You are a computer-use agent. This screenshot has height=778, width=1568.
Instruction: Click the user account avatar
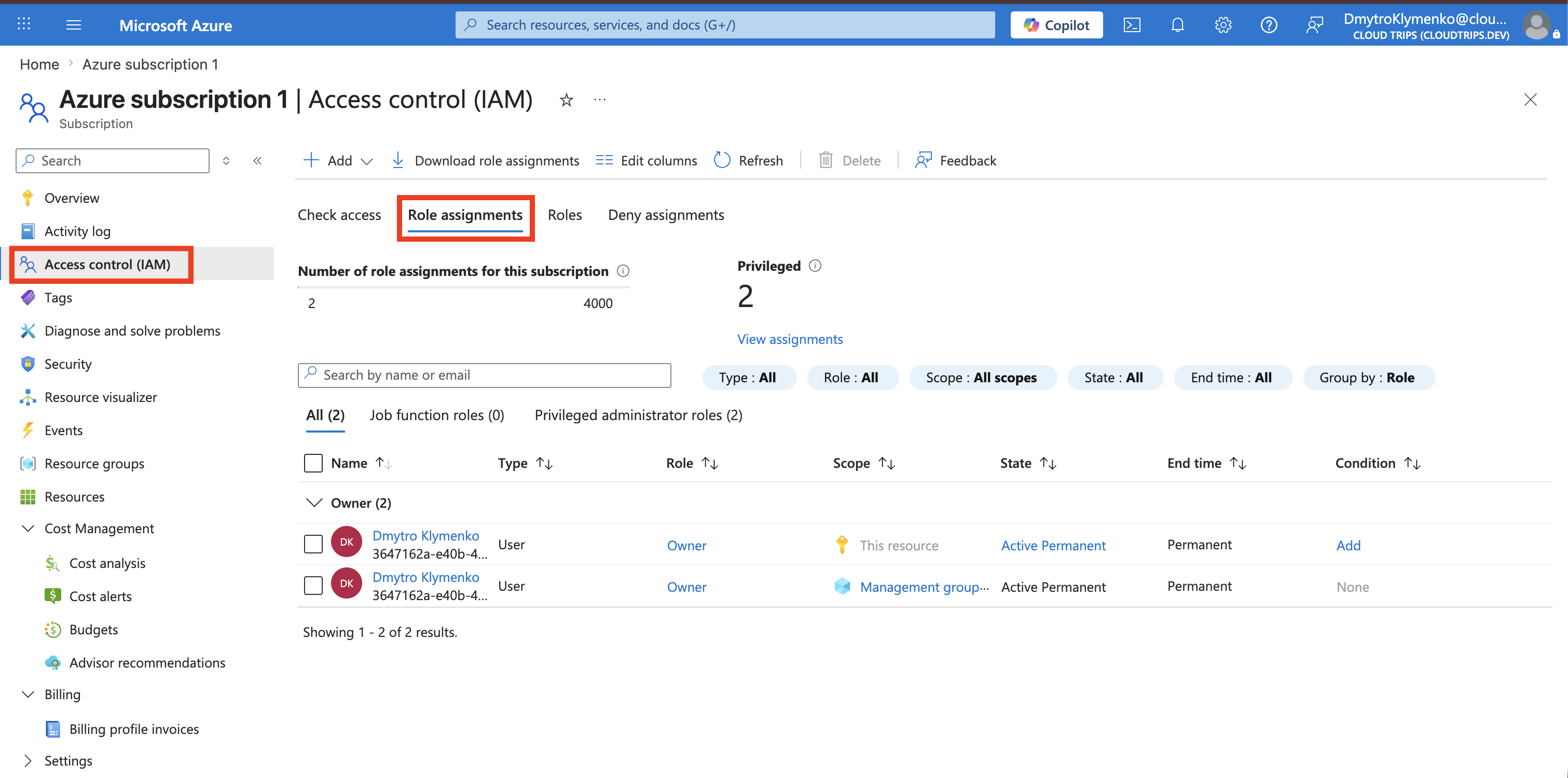point(1537,25)
